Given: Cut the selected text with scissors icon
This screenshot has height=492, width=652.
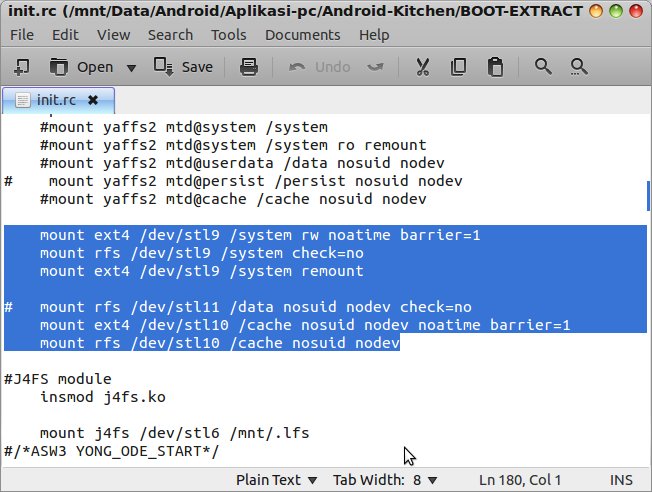Looking at the screenshot, I should point(422,67).
